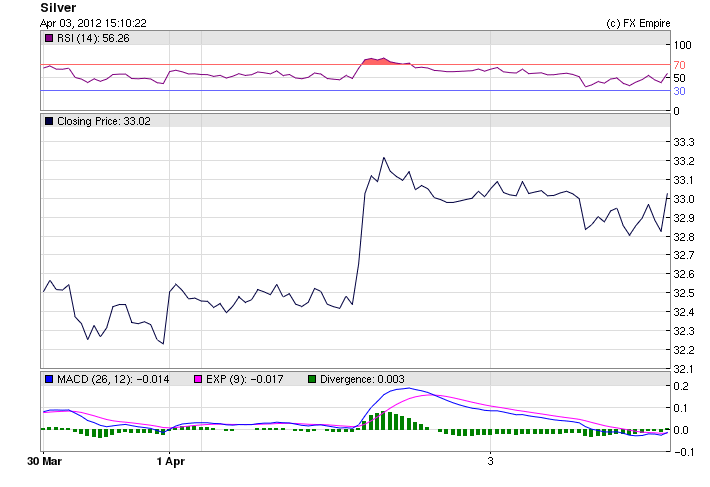The width and height of the screenshot is (710, 487).
Task: Click the 'Divergence: 0.003' label
Action: coord(362,379)
